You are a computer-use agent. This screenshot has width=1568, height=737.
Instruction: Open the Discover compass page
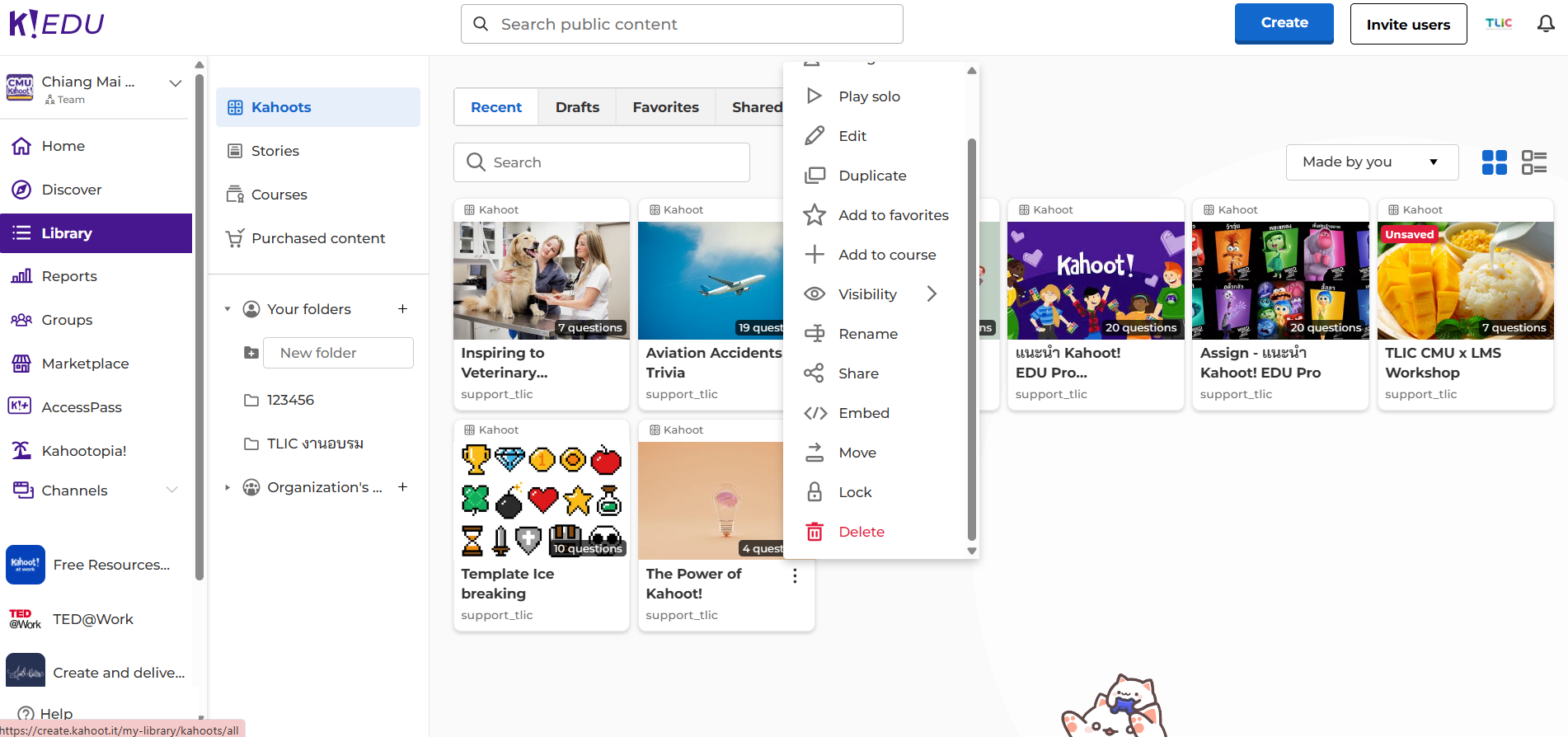[x=72, y=190]
